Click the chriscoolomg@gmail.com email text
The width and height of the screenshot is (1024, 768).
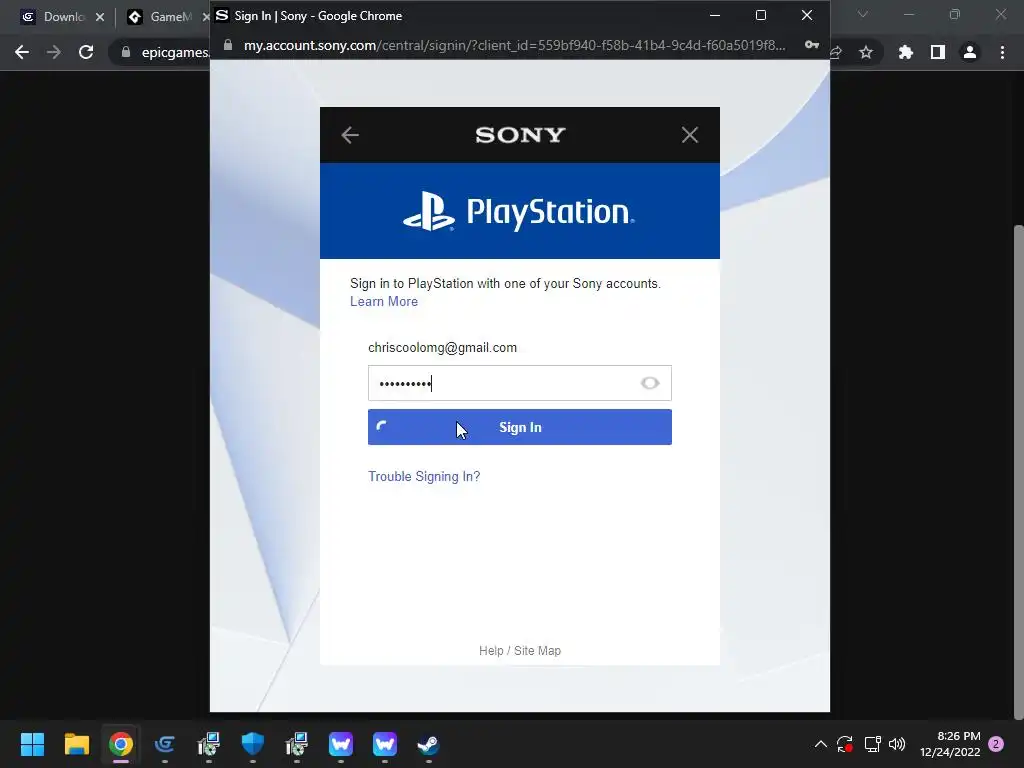tap(442, 348)
